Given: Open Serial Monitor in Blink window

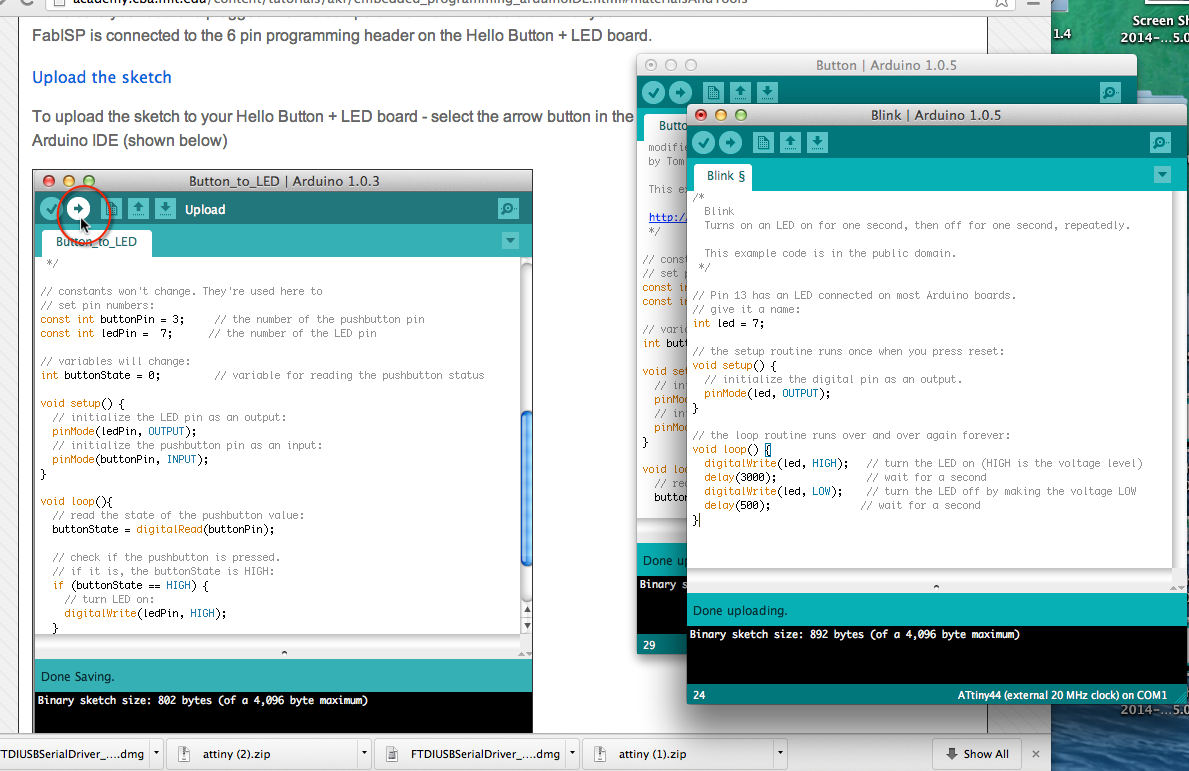Looking at the screenshot, I should tap(1160, 143).
